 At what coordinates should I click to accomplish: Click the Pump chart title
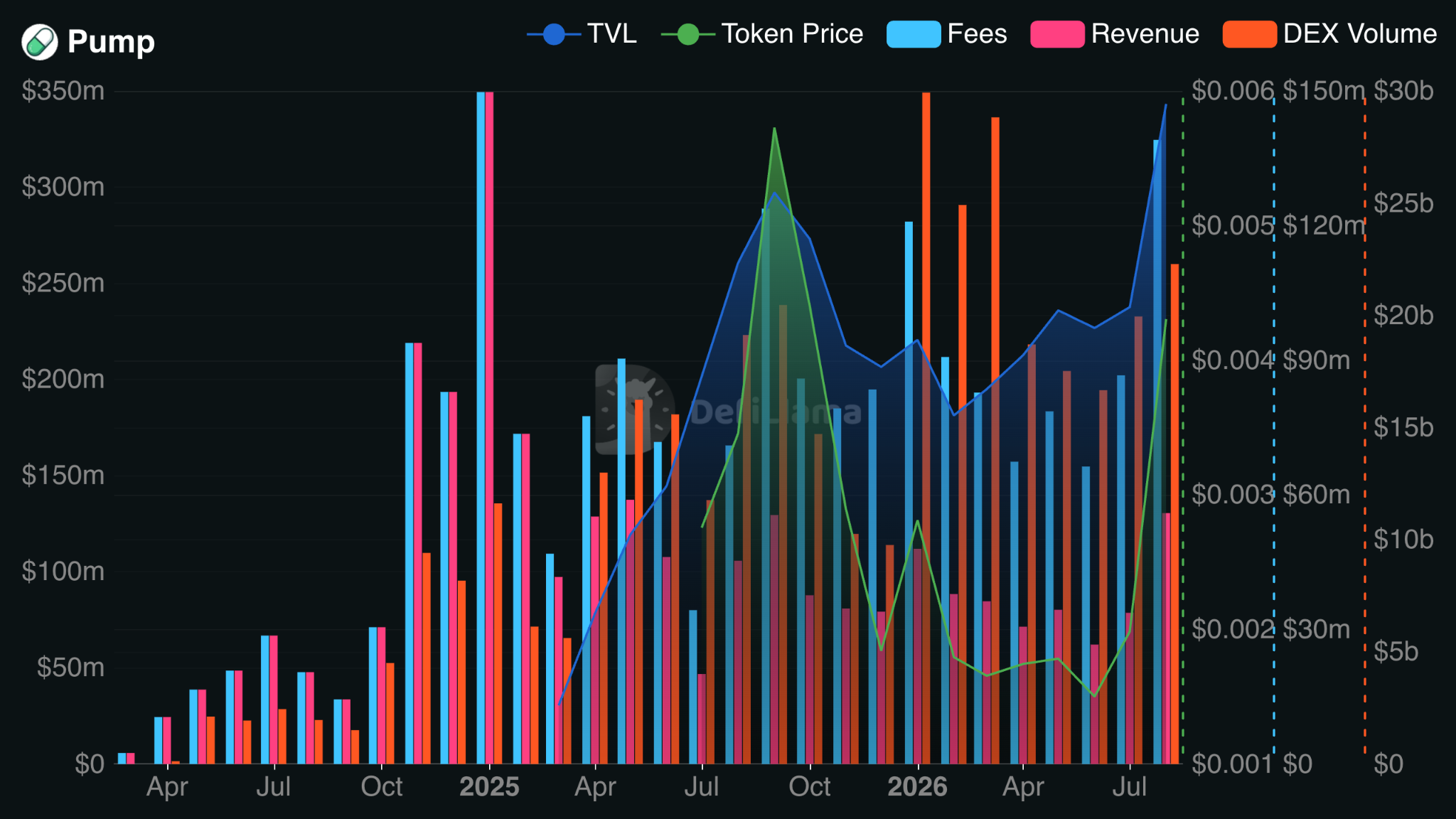111,41
